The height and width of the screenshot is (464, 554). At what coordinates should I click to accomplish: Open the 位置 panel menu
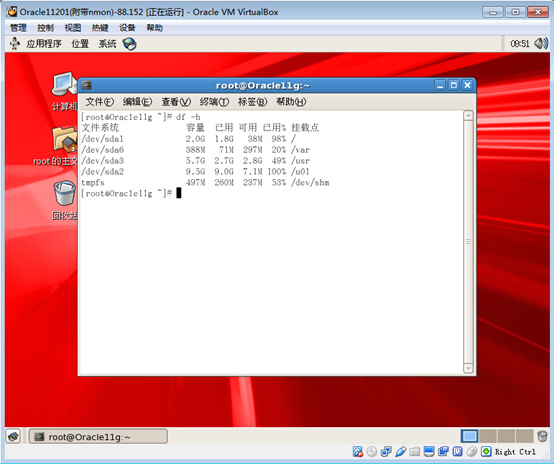pyautogui.click(x=80, y=44)
